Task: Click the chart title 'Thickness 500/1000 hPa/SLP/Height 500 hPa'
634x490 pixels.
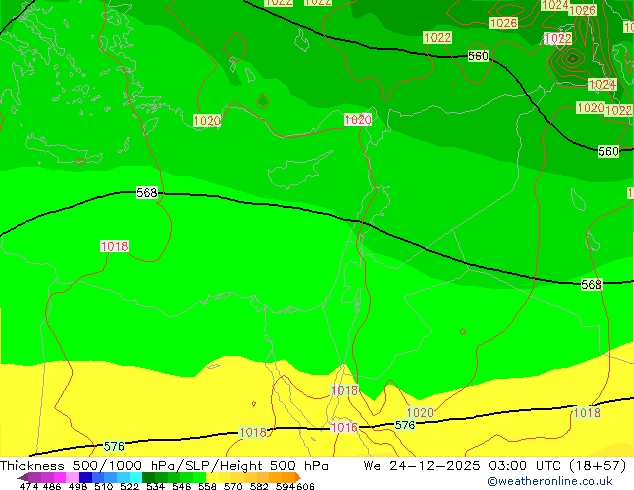Action: 164,466
